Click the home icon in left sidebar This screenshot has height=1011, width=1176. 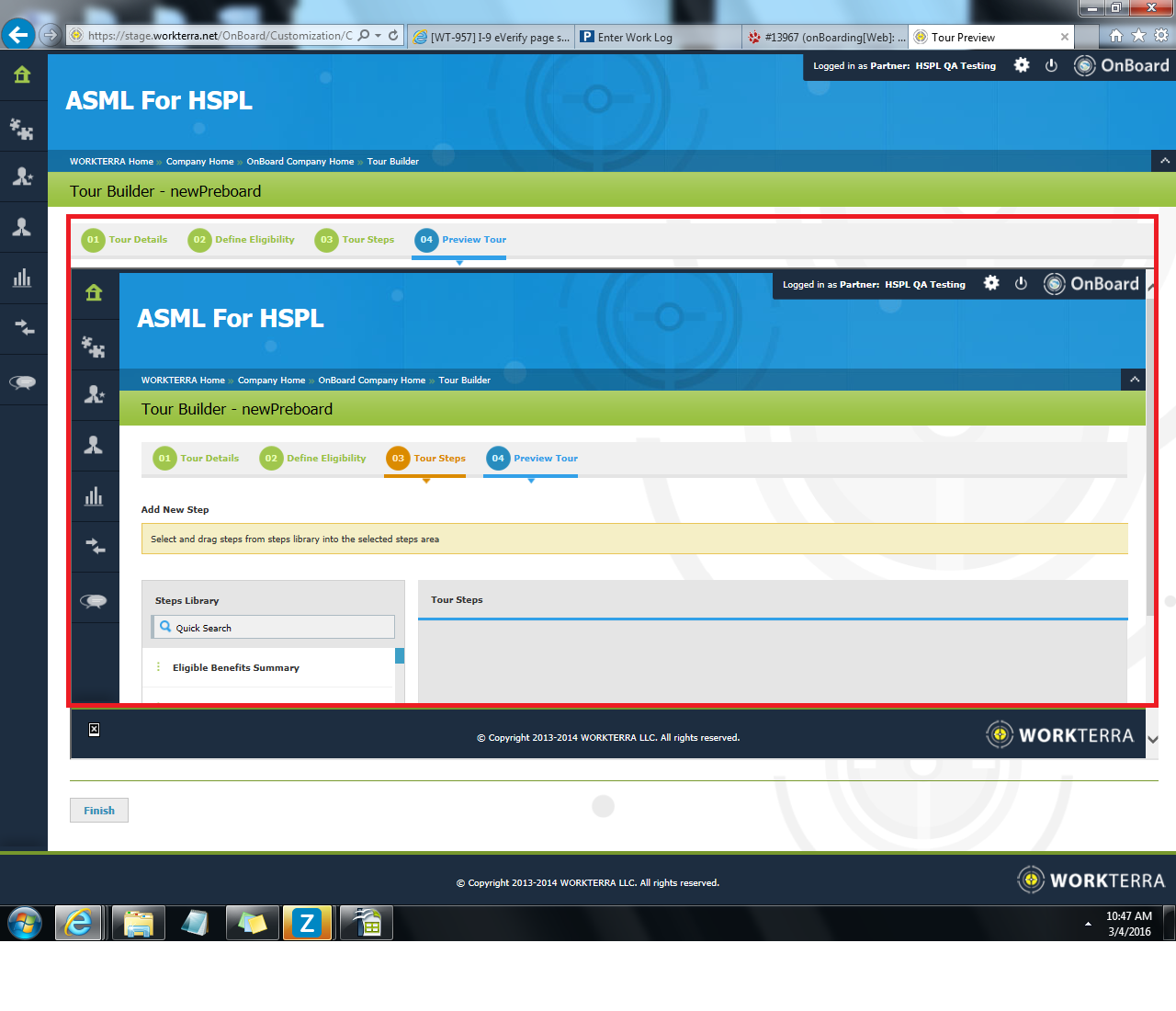(x=22, y=75)
